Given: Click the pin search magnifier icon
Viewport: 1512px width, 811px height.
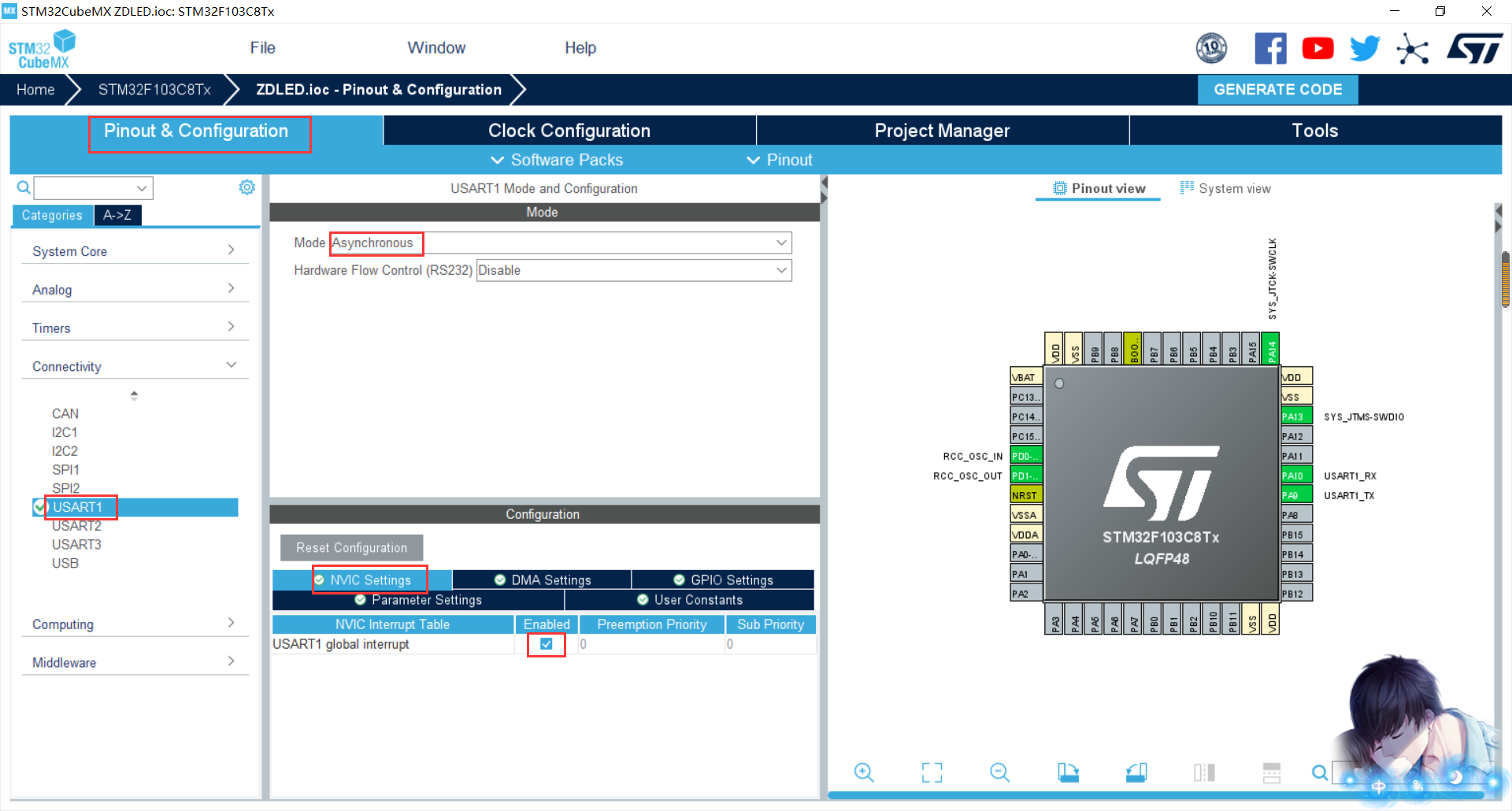Looking at the screenshot, I should coord(1320,772).
